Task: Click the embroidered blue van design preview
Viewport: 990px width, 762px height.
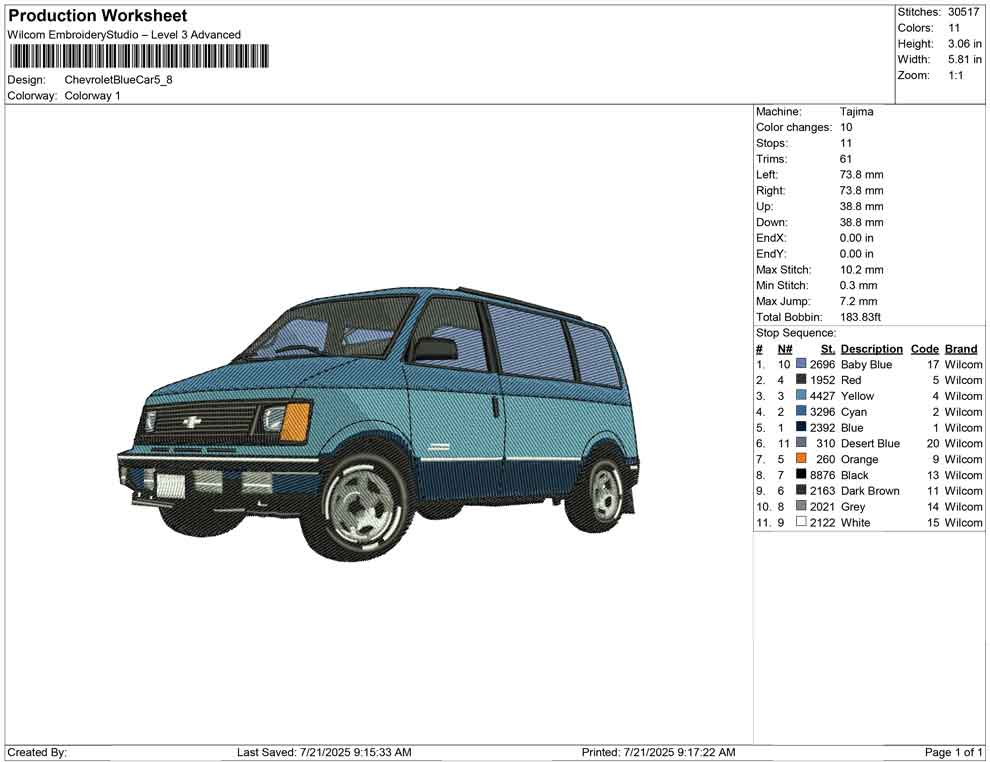Action: click(378, 420)
